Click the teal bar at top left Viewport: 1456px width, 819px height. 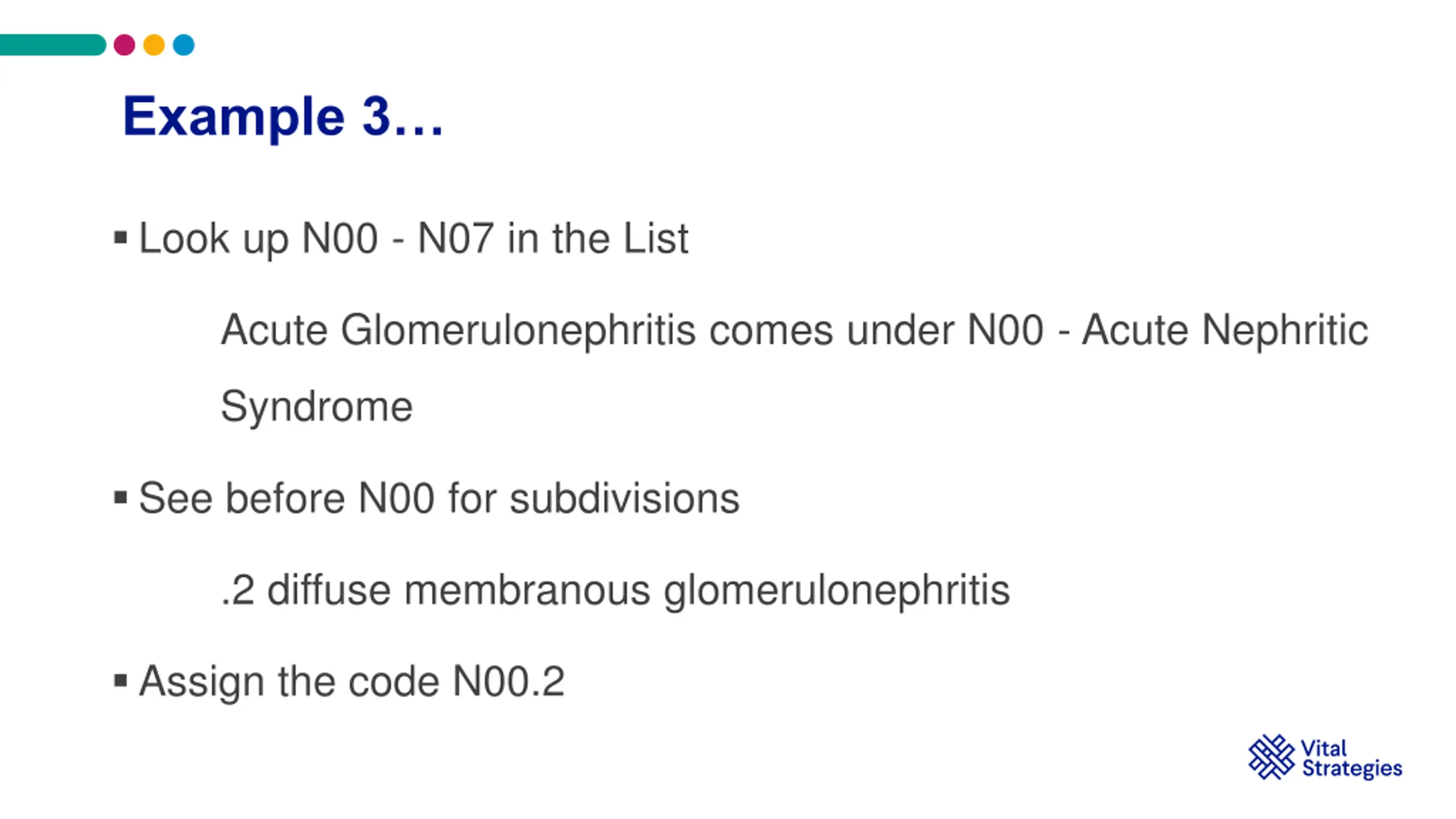[x=53, y=45]
